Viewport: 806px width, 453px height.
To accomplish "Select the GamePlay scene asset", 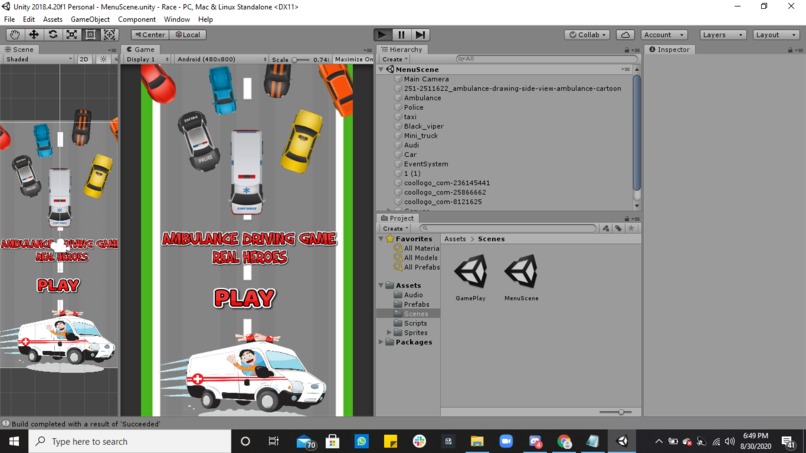I will click(470, 278).
